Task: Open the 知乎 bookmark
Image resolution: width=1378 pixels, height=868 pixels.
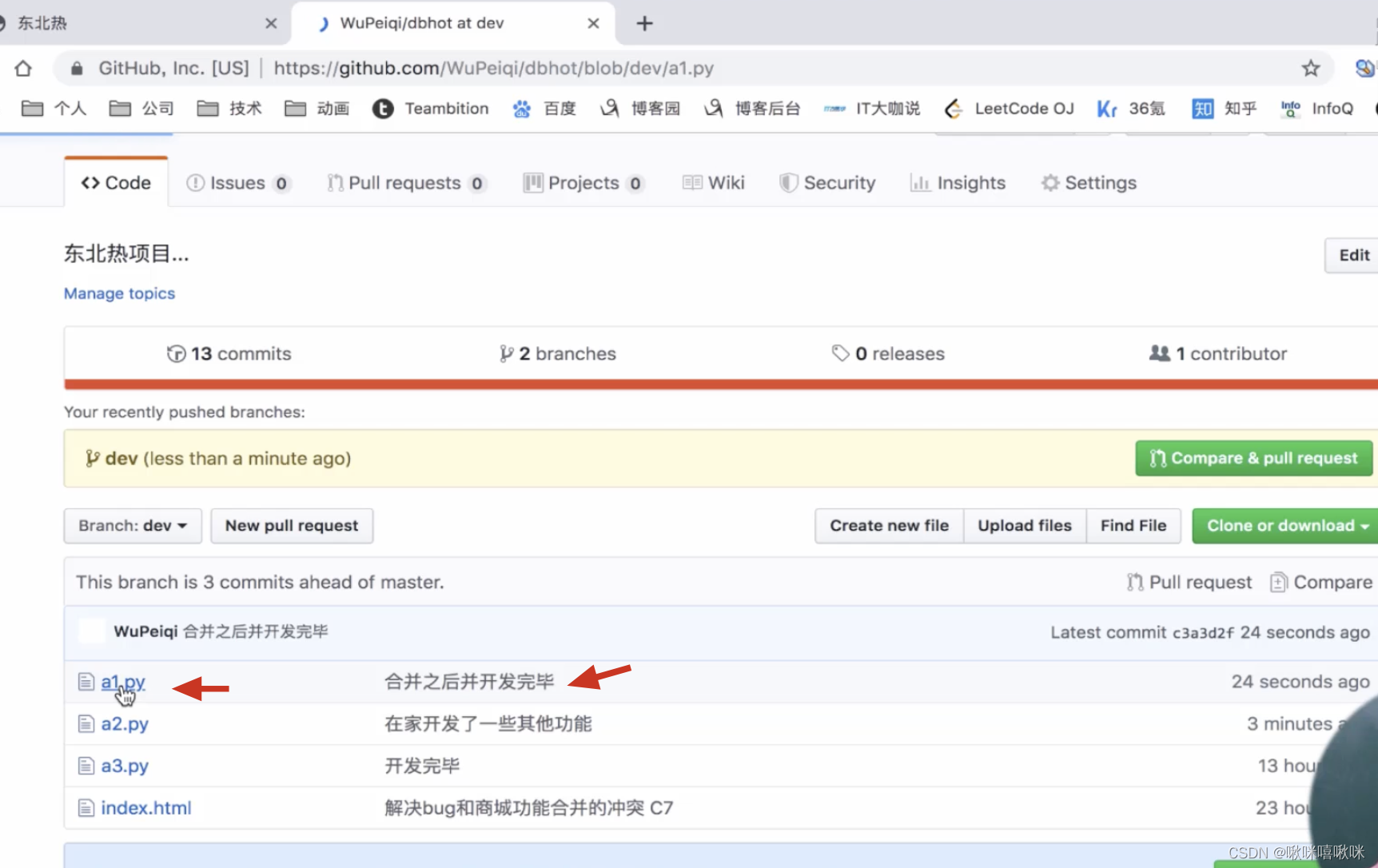Action: 1225,109
